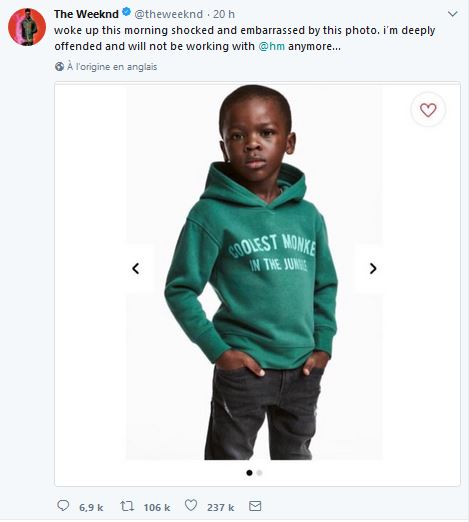This screenshot has height=522, width=469.
Task: Retweet this post using retweet icon
Action: coord(127,506)
